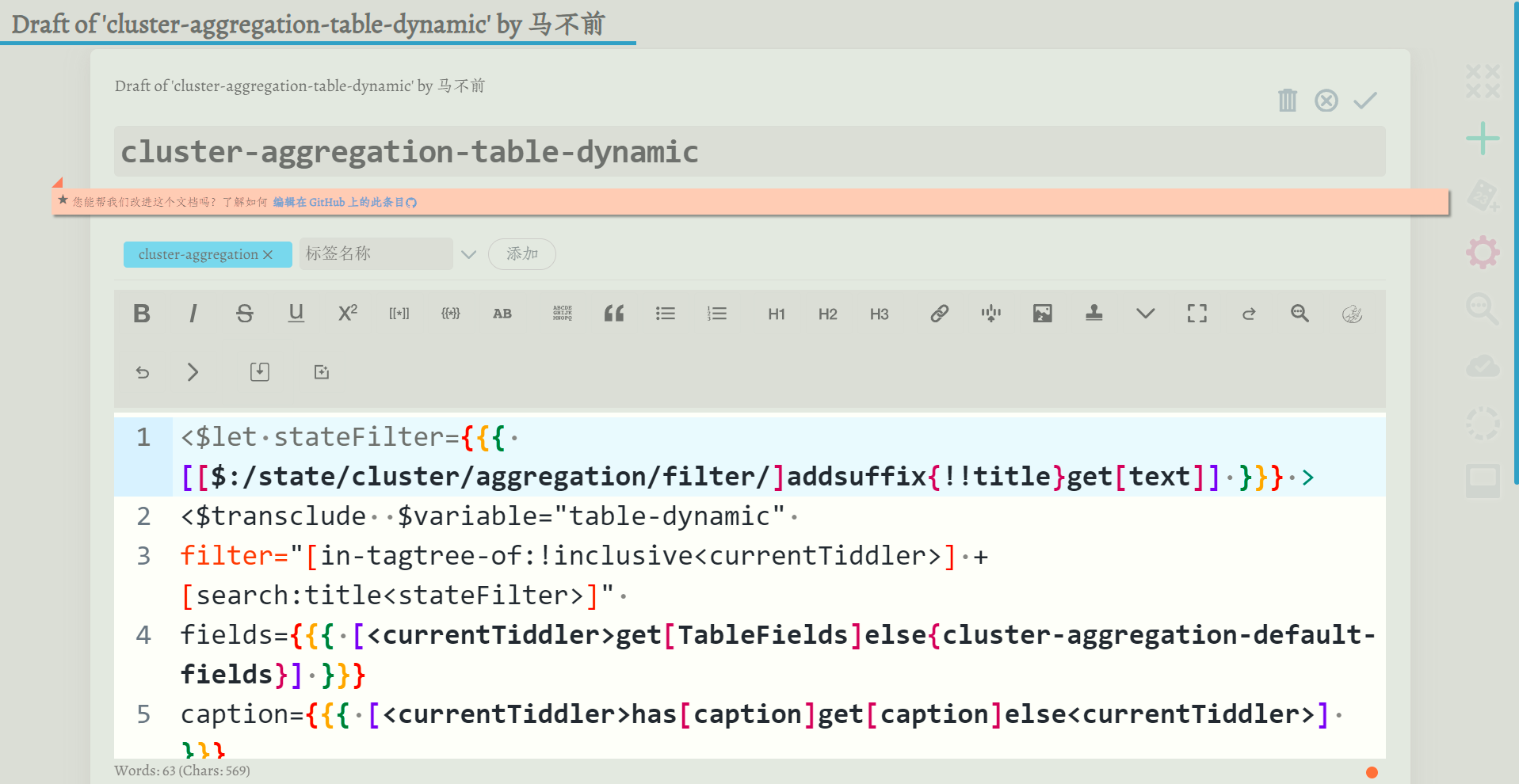Click the figure logo icon in toolbar
Viewport: 1519px width, 784px height.
pyautogui.click(x=1352, y=314)
